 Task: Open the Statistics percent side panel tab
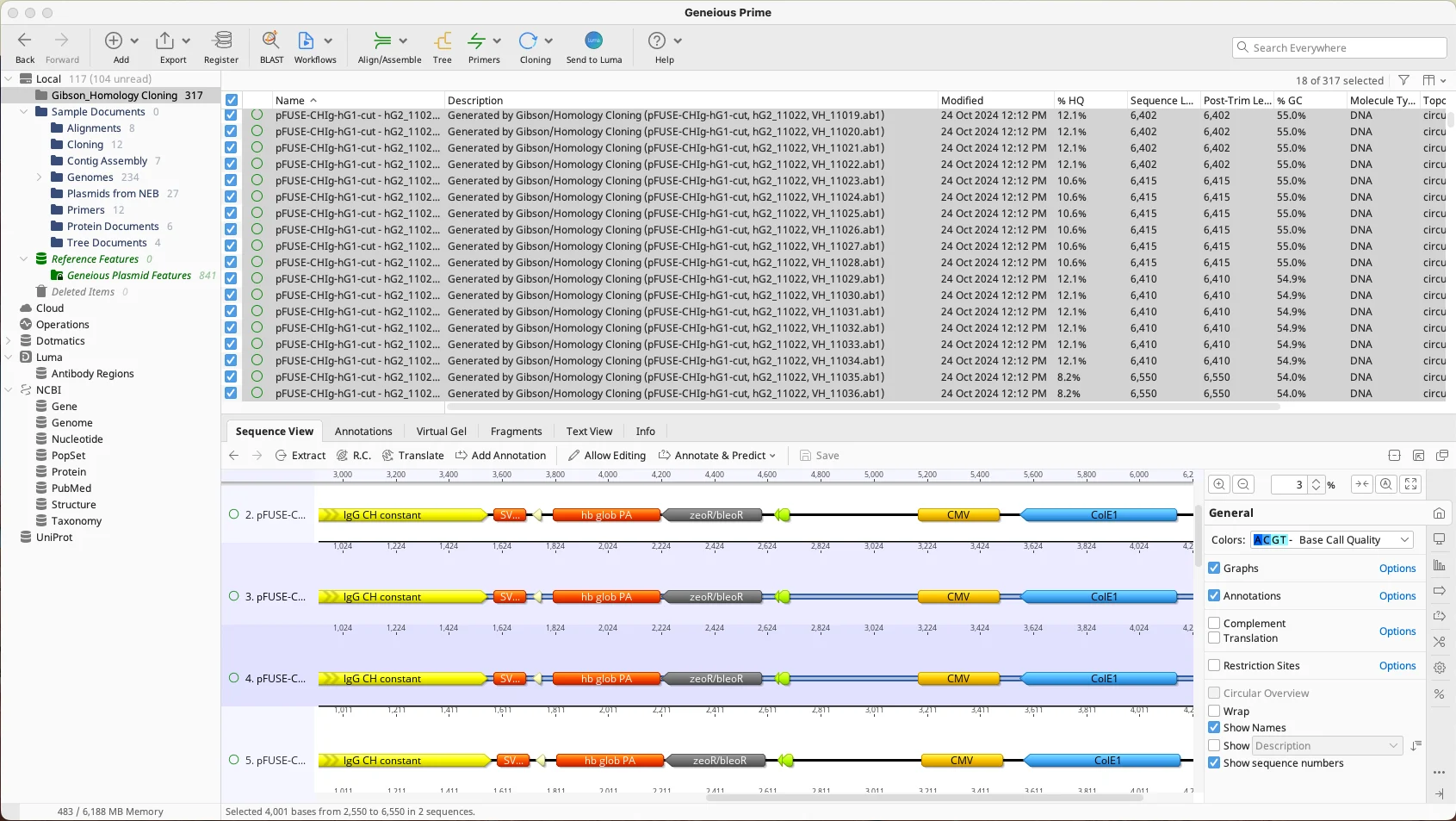point(1439,693)
